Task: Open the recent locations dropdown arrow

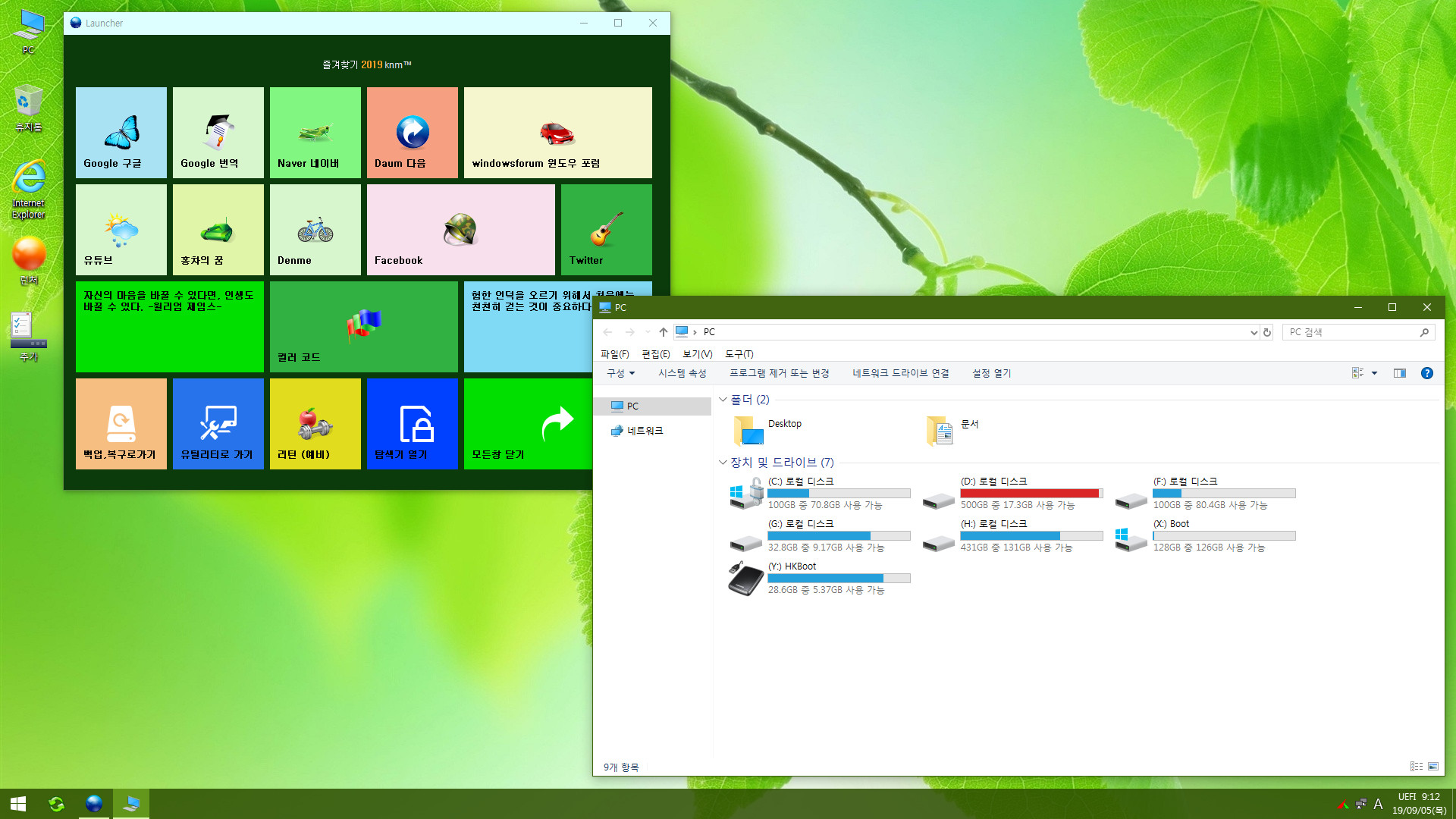Action: 647,332
